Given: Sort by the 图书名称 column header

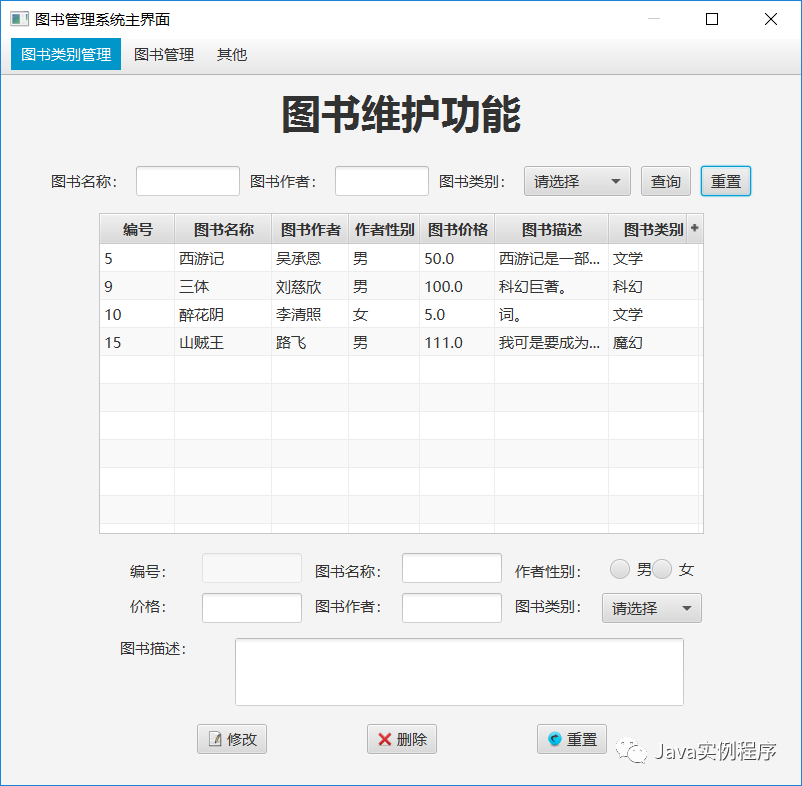Looking at the screenshot, I should pos(224,229).
